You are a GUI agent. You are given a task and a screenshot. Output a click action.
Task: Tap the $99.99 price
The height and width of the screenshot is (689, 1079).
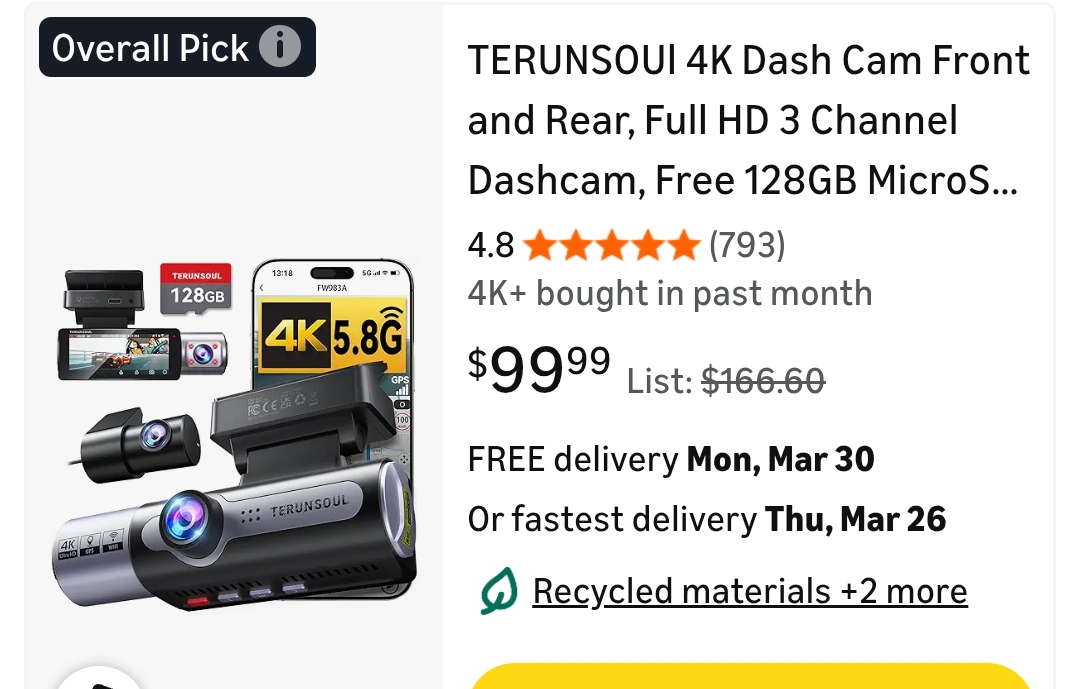pos(539,368)
